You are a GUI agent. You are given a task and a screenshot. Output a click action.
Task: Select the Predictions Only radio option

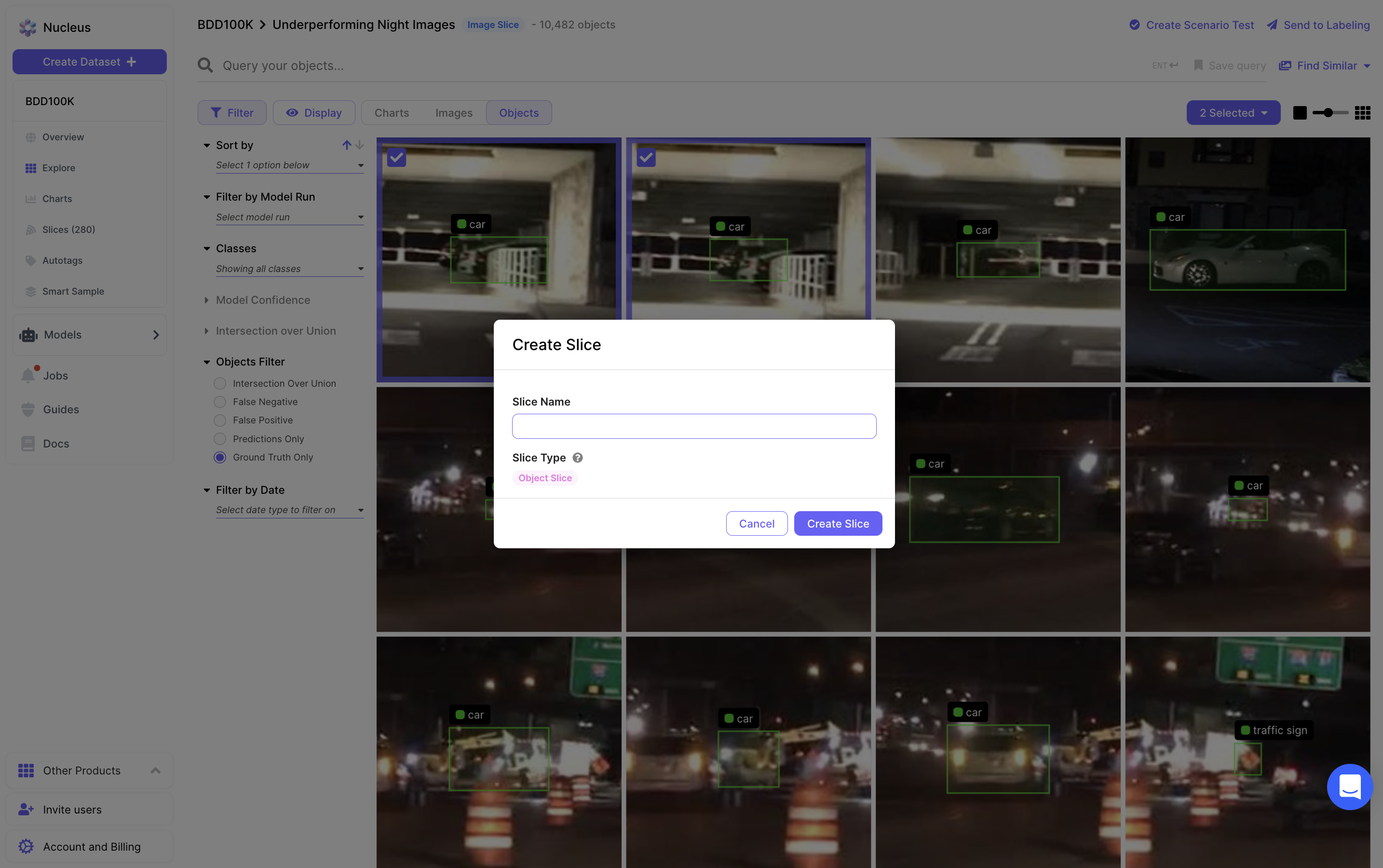point(220,439)
